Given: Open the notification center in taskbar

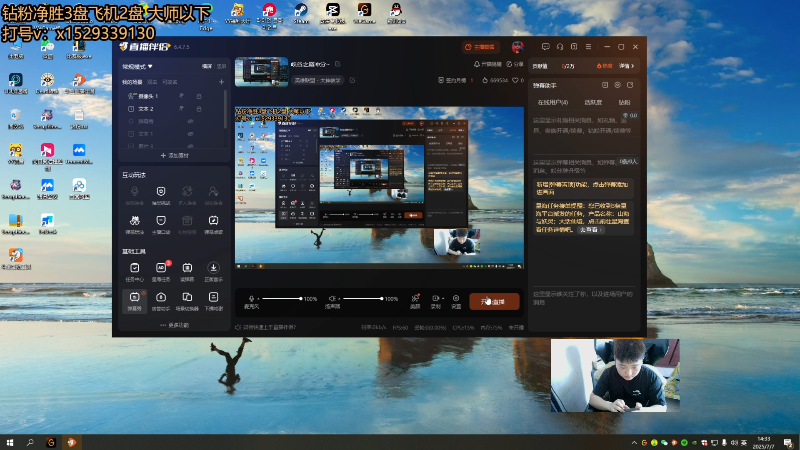Looking at the screenshot, I should coord(788,442).
